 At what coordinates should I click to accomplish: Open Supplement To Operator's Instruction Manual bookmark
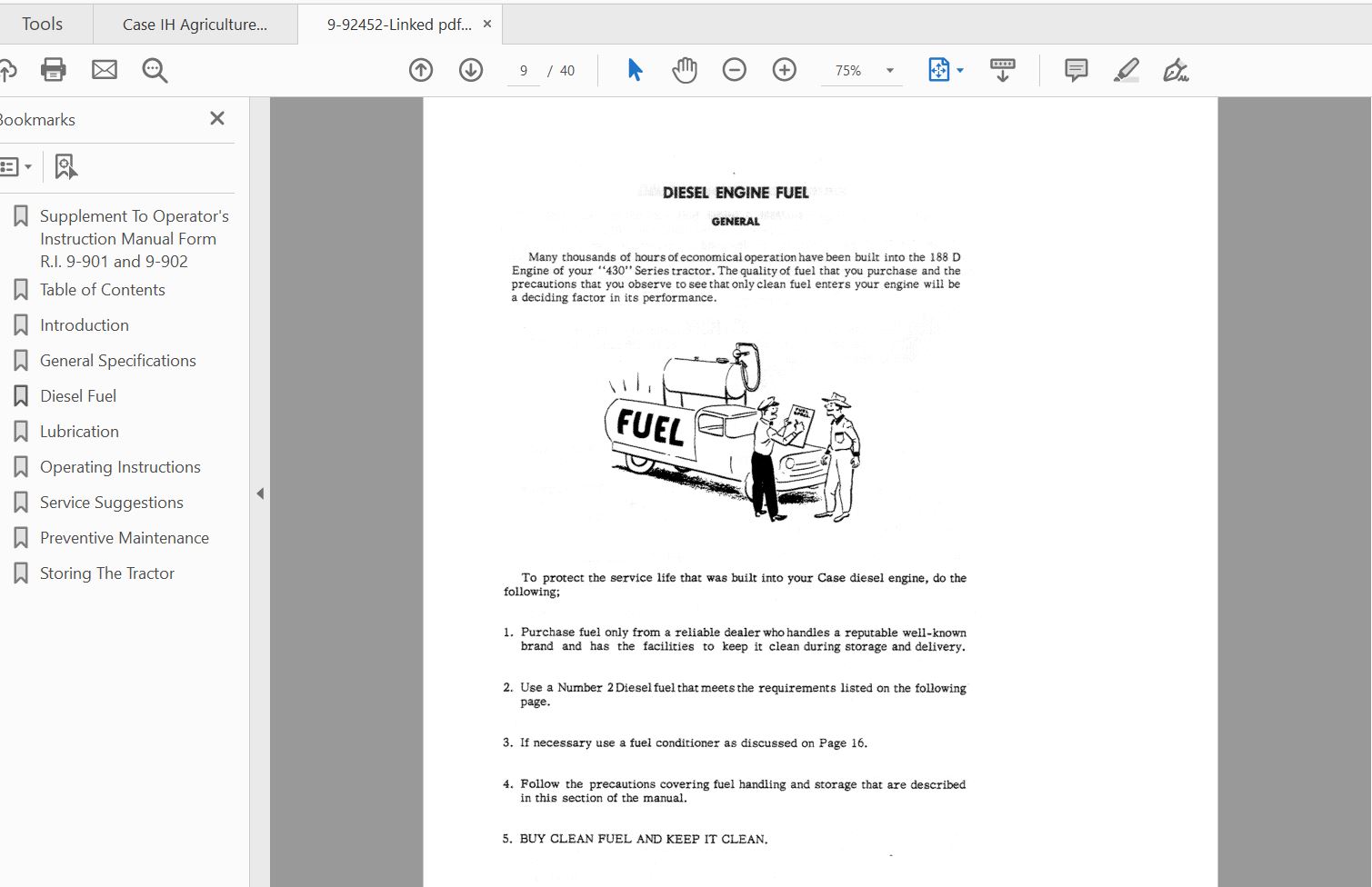[x=135, y=239]
